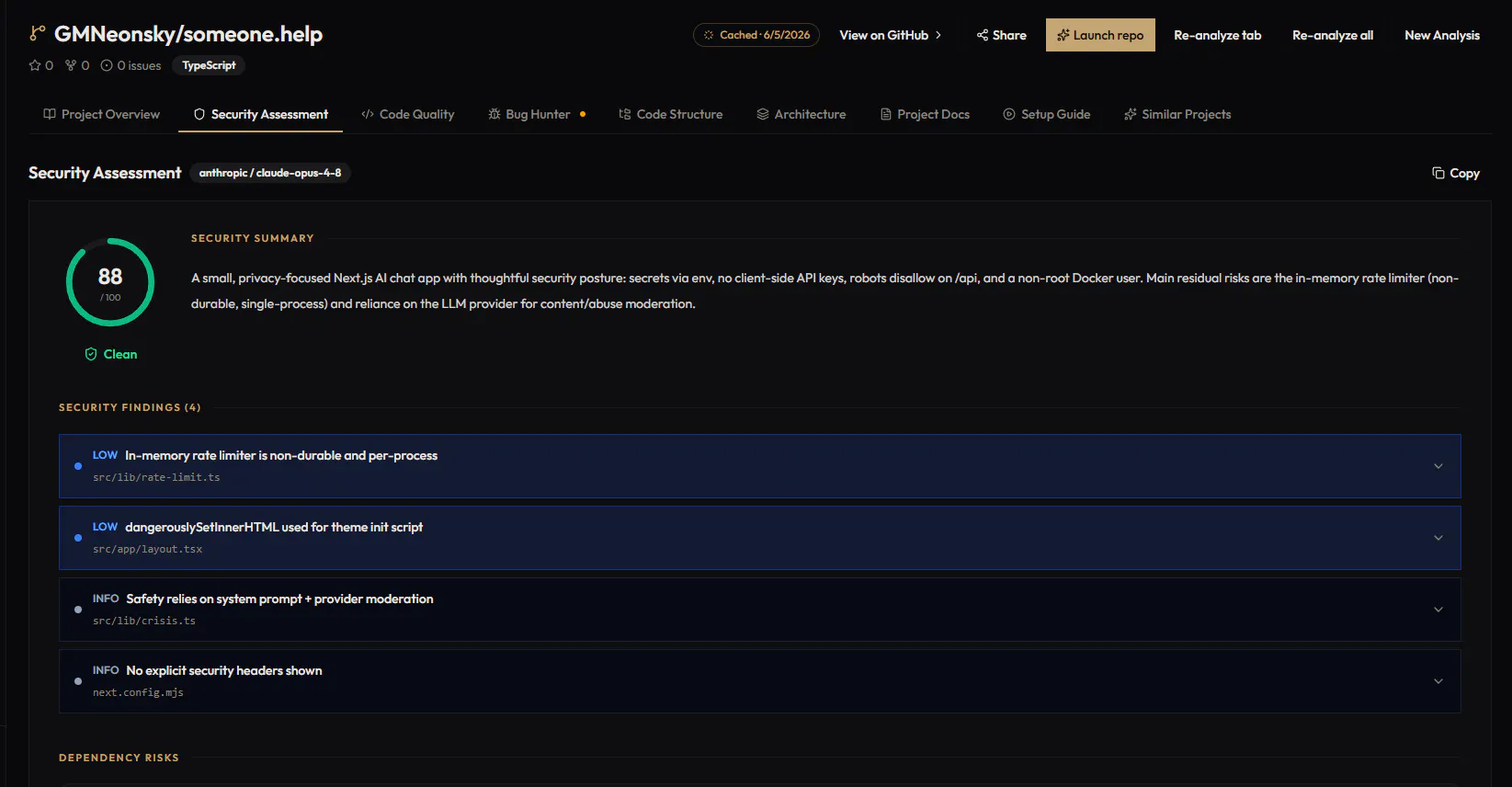This screenshot has height=787, width=1512.
Task: Click the 88/100 security score ring
Action: tap(110, 282)
